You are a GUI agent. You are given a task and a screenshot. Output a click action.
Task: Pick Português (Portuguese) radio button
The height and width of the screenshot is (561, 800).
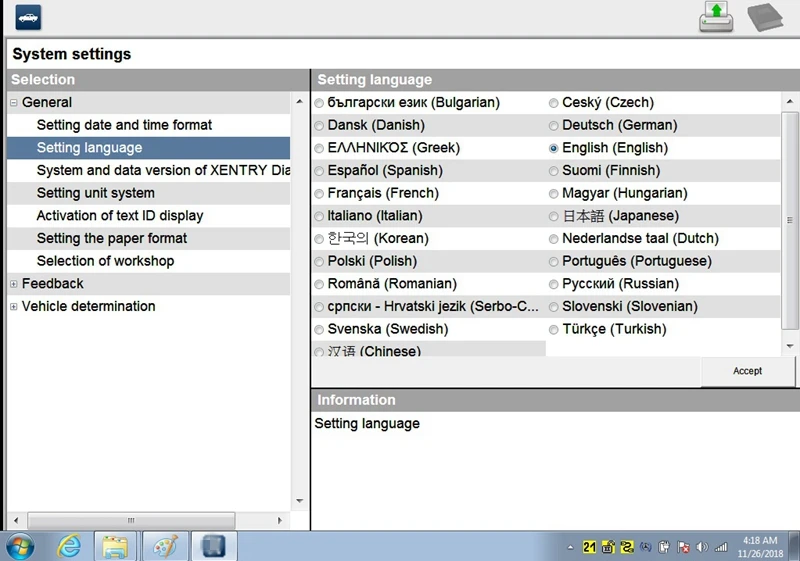[554, 262]
